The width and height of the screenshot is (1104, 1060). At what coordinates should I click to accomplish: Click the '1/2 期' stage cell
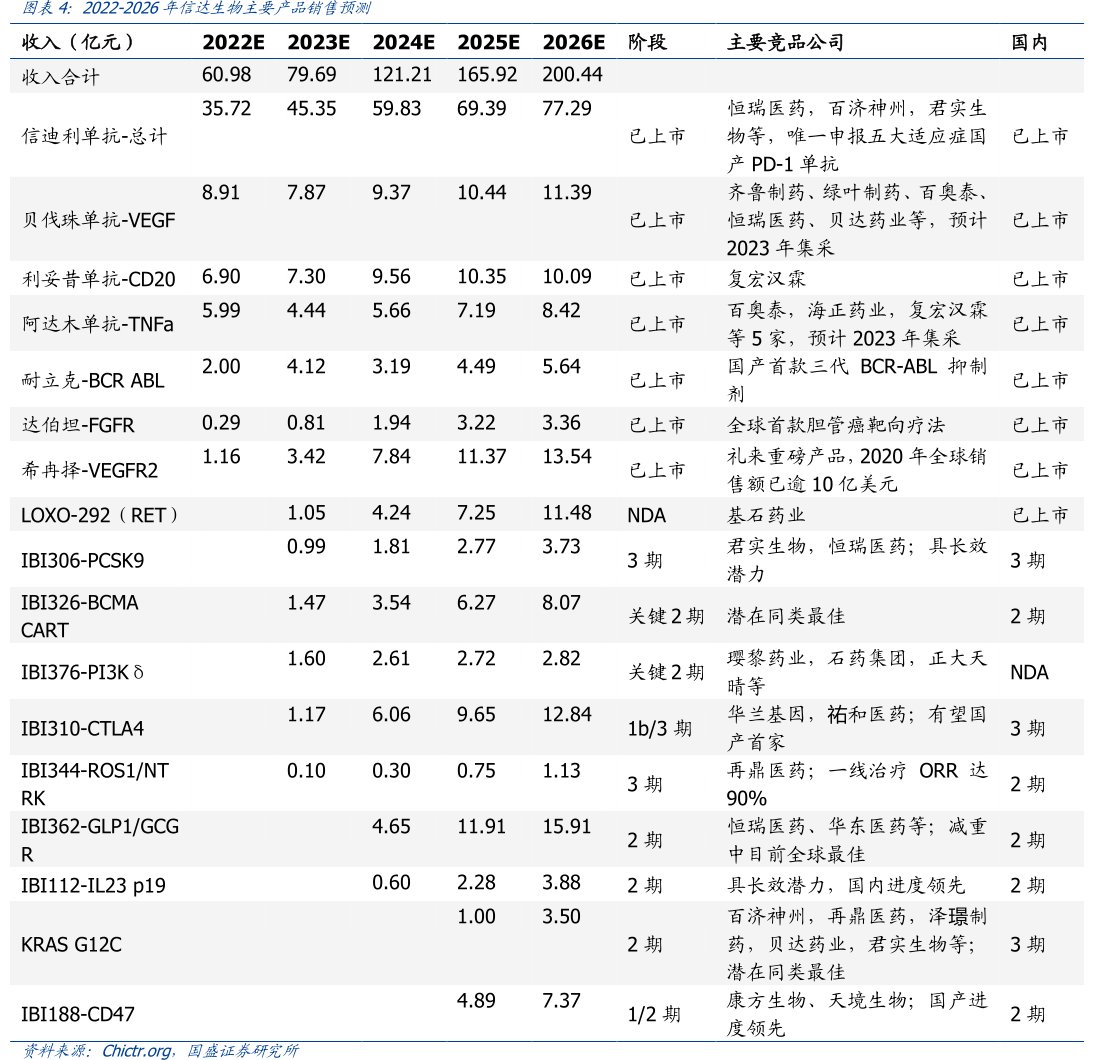point(654,1014)
